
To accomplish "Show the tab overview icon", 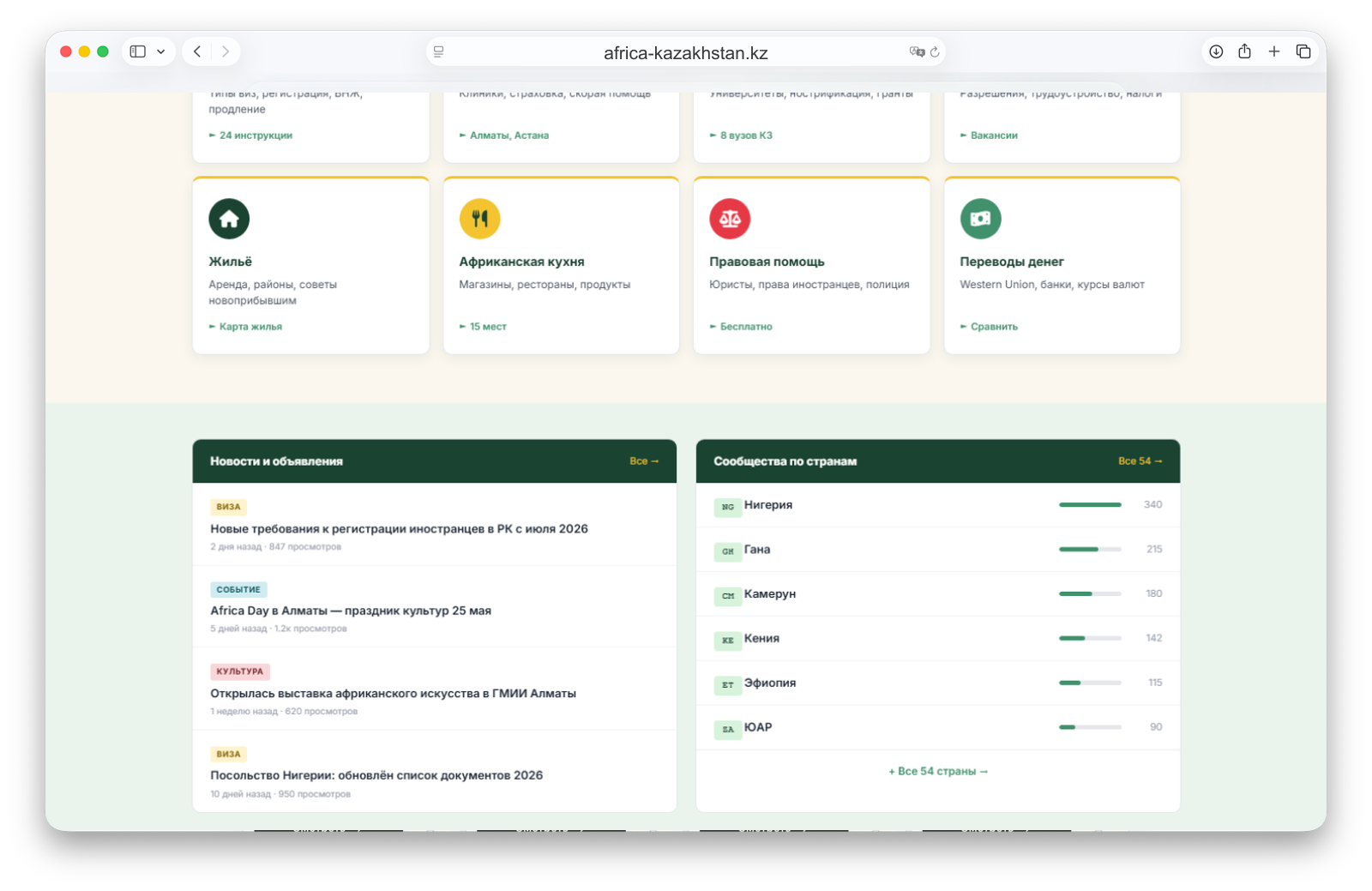I will pos(1303,51).
